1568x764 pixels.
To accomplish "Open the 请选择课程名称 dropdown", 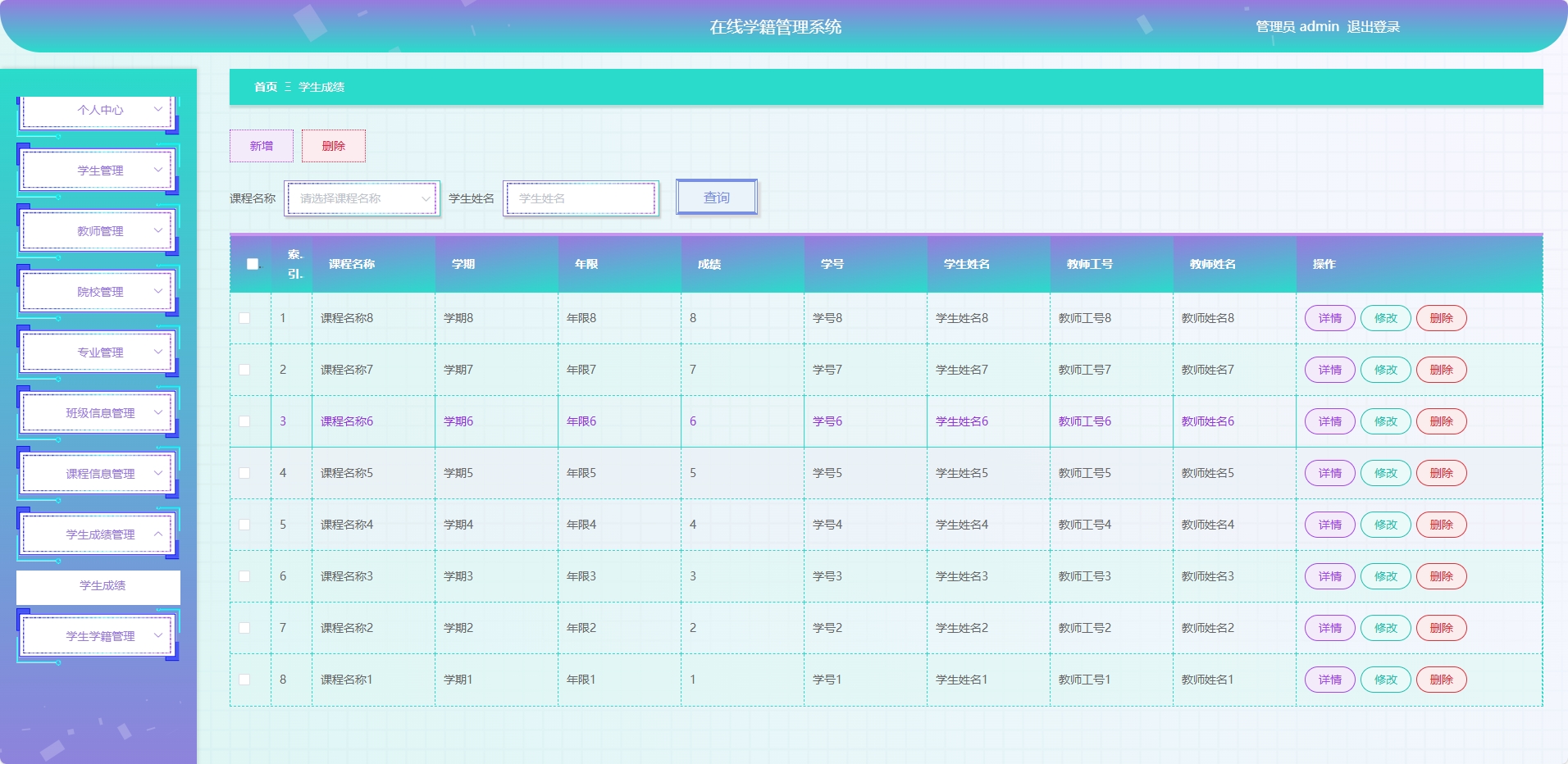I will pos(362,198).
